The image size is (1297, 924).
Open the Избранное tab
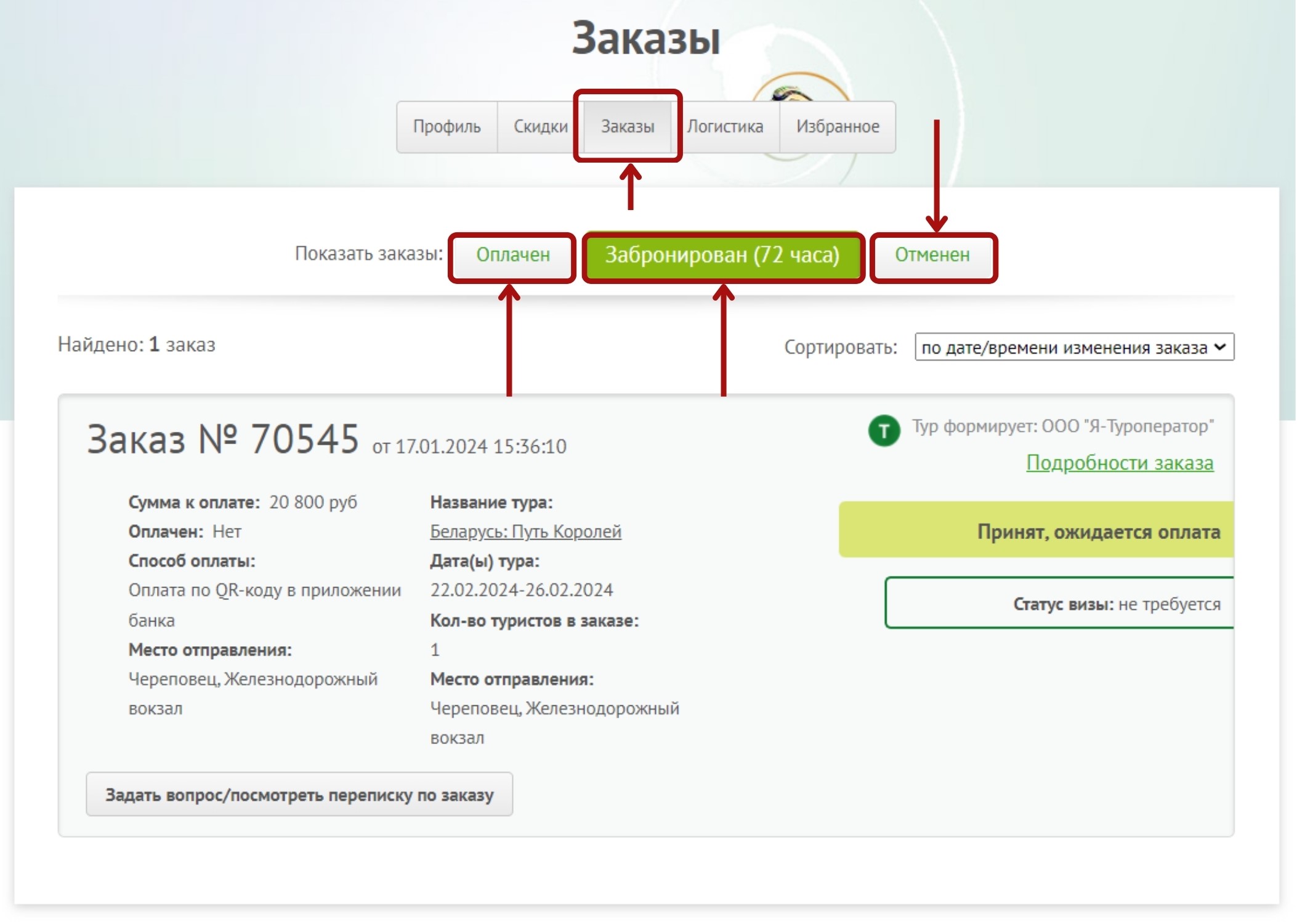point(837,127)
